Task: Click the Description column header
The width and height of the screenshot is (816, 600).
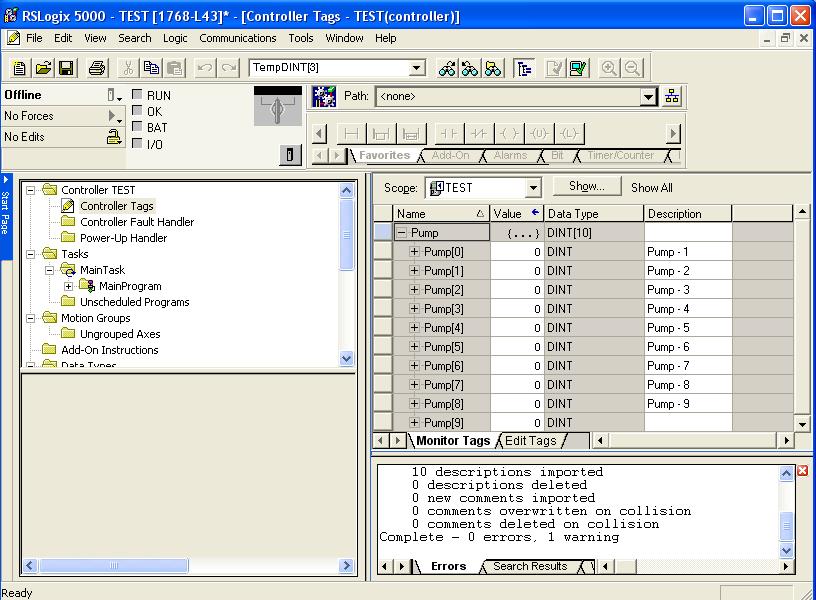Action: point(688,214)
